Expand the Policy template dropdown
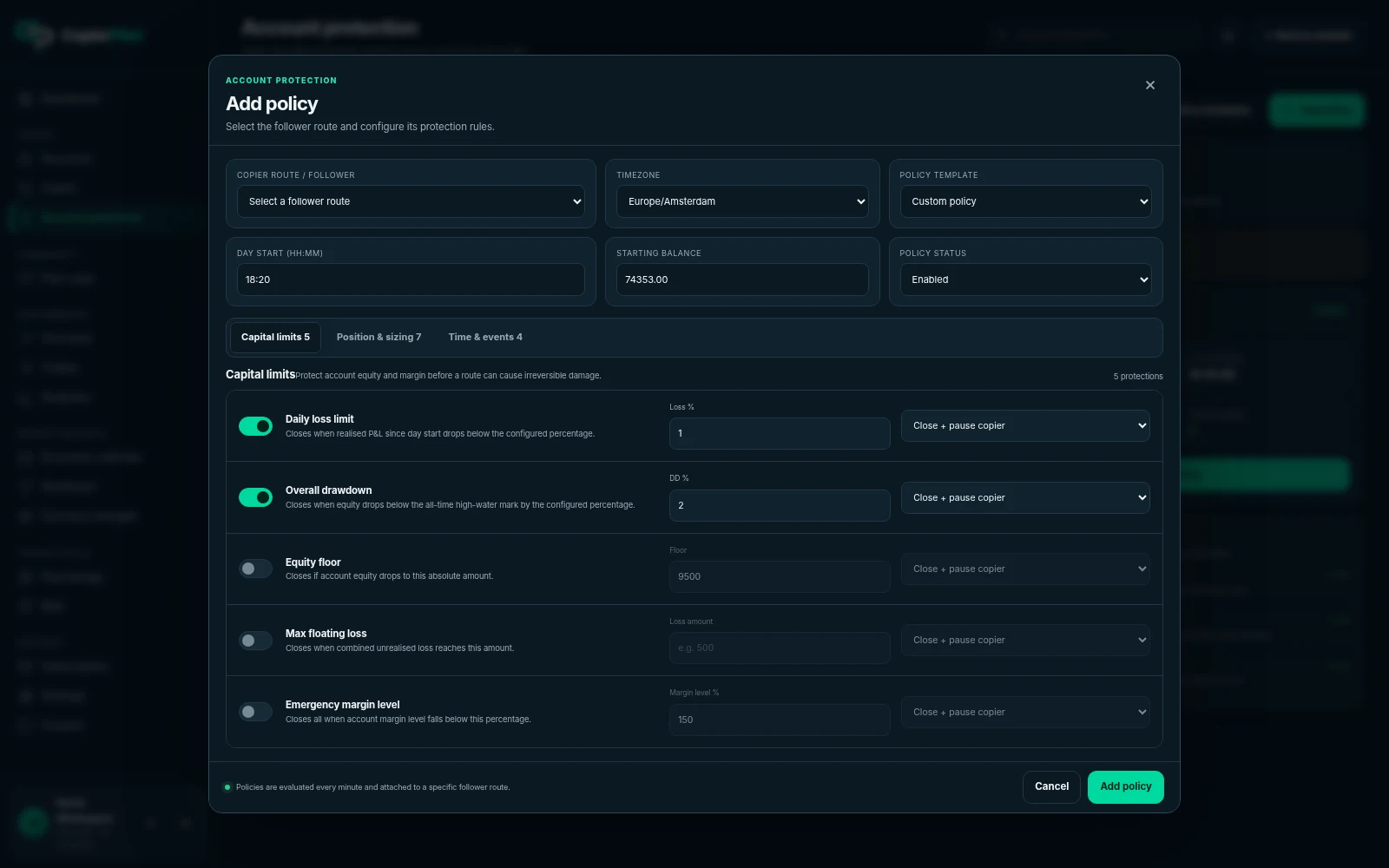The height and width of the screenshot is (868, 1389). point(1025,201)
